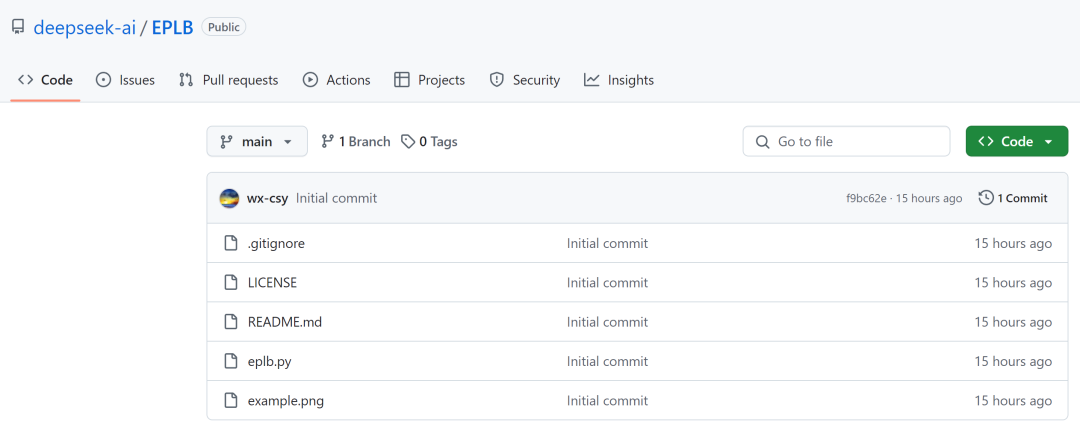Click the LICENSE file icon
The image size is (1080, 428).
click(231, 282)
